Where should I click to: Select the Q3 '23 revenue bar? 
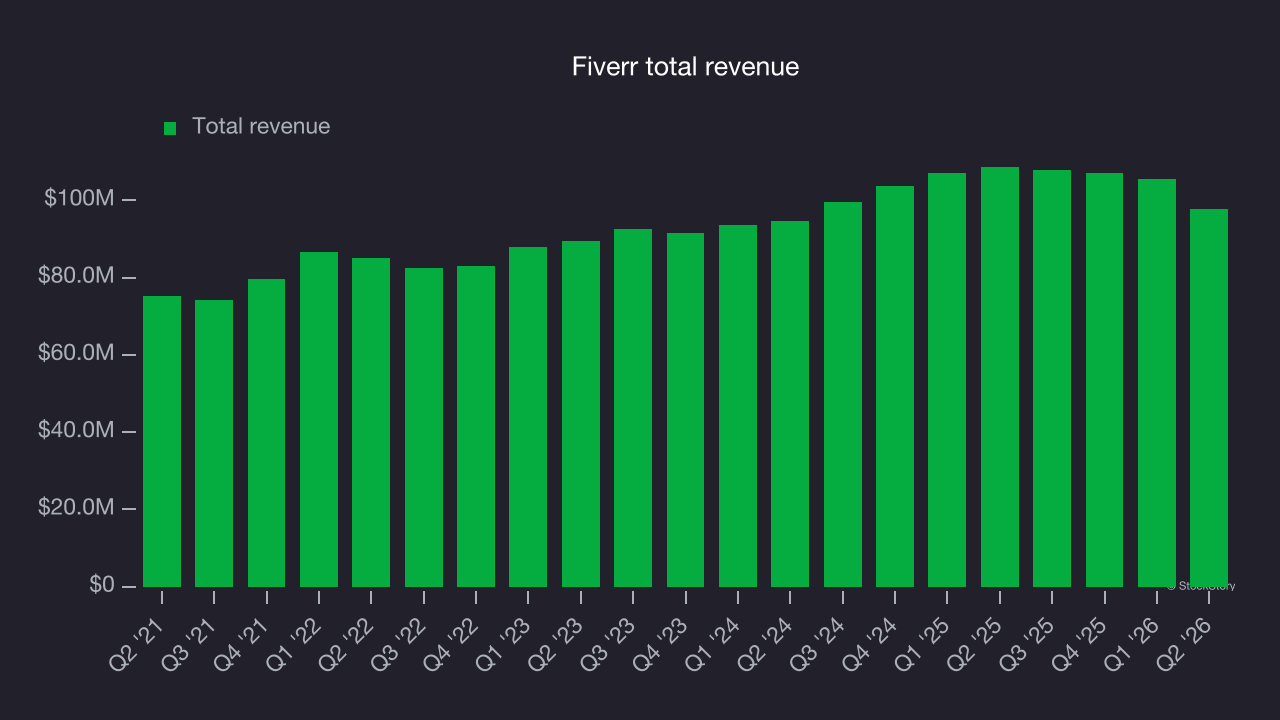pos(633,408)
